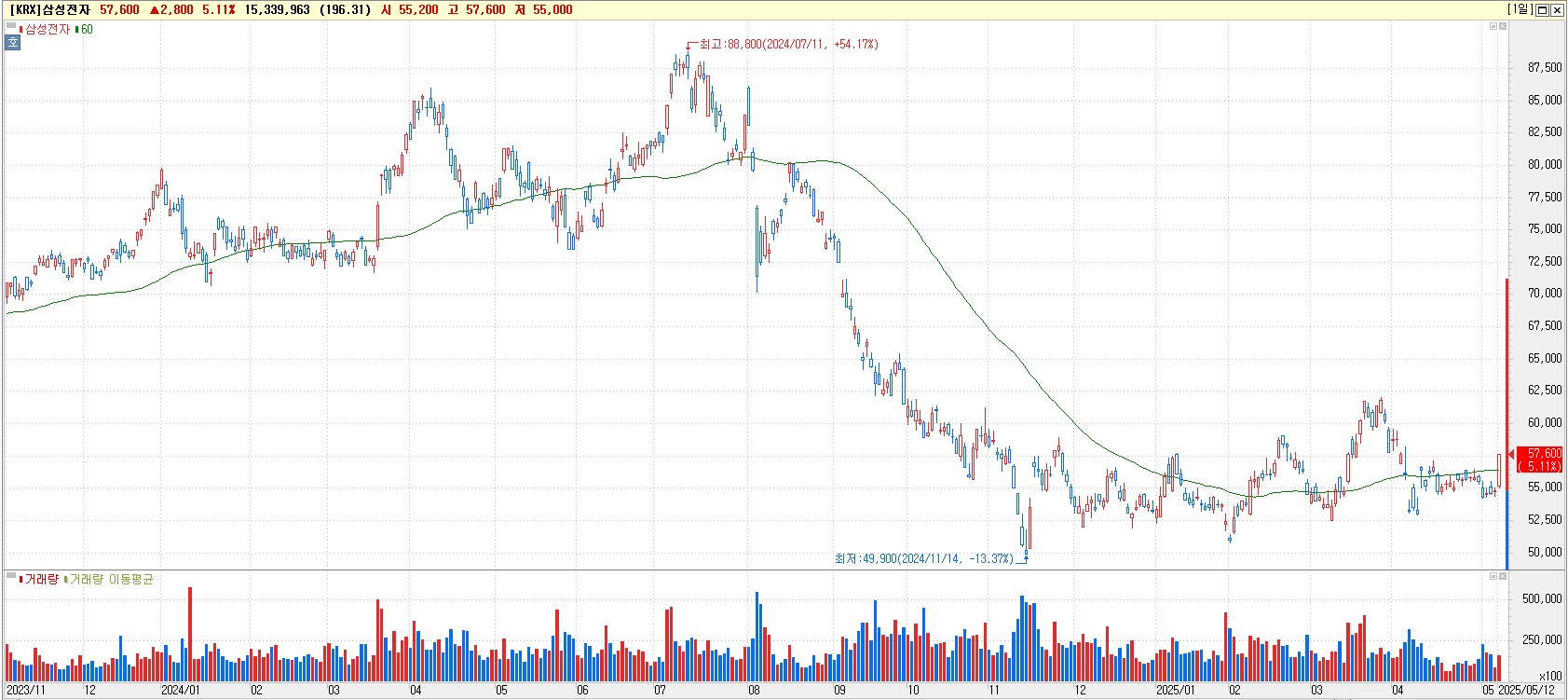
Task: Click the 2025/05/12 date axis label
Action: click(1527, 691)
